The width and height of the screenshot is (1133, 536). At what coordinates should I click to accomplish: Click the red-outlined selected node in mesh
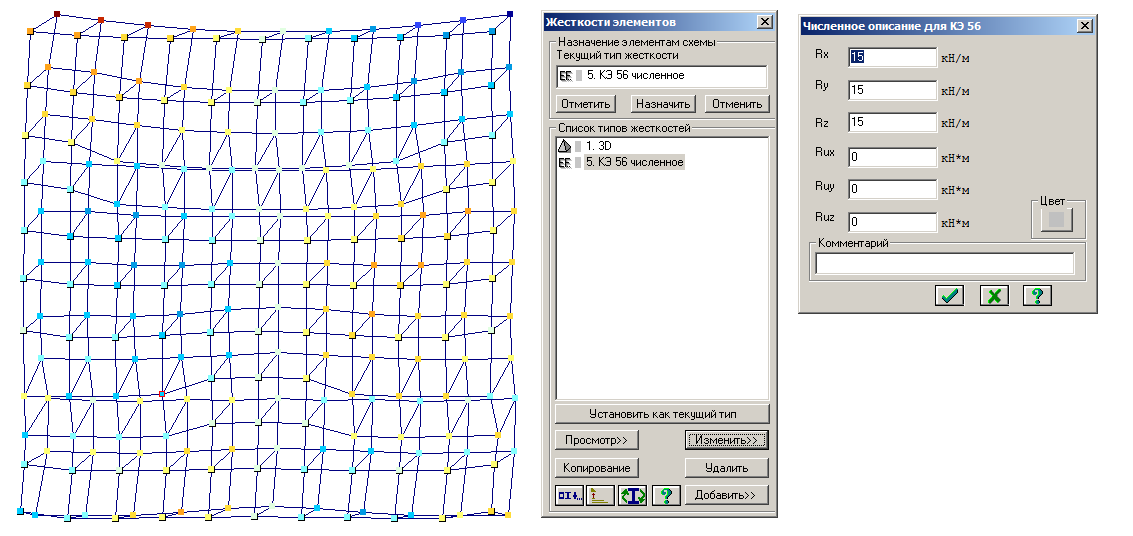tap(162, 394)
